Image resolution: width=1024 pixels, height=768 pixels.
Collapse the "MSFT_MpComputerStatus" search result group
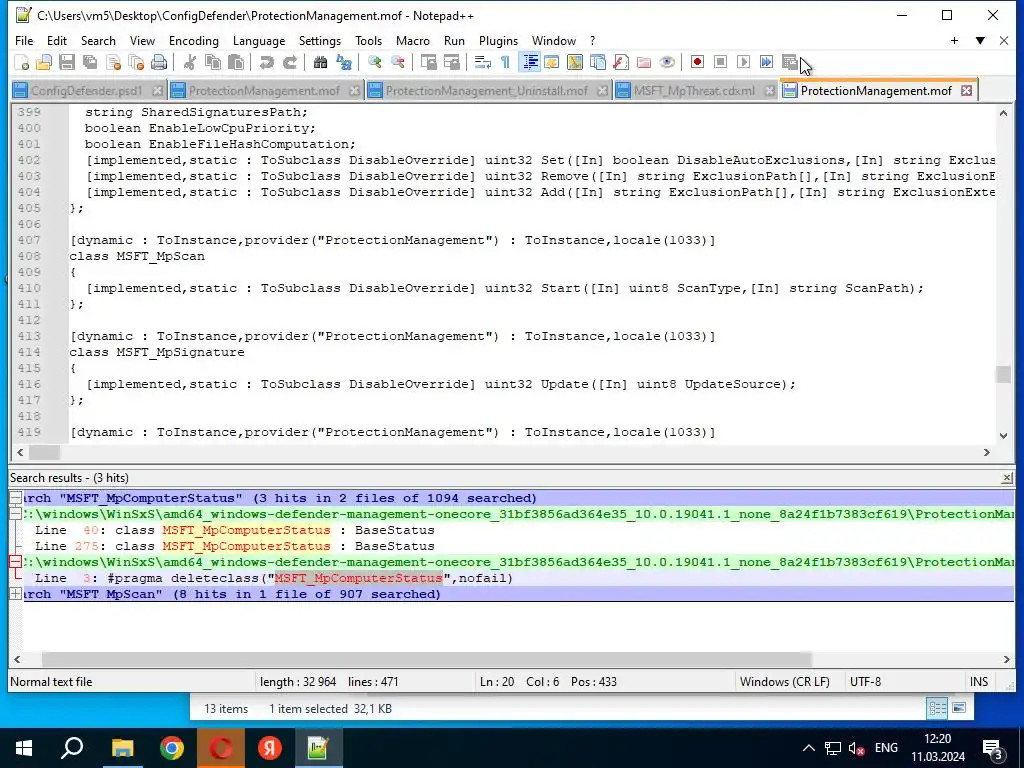[15, 498]
